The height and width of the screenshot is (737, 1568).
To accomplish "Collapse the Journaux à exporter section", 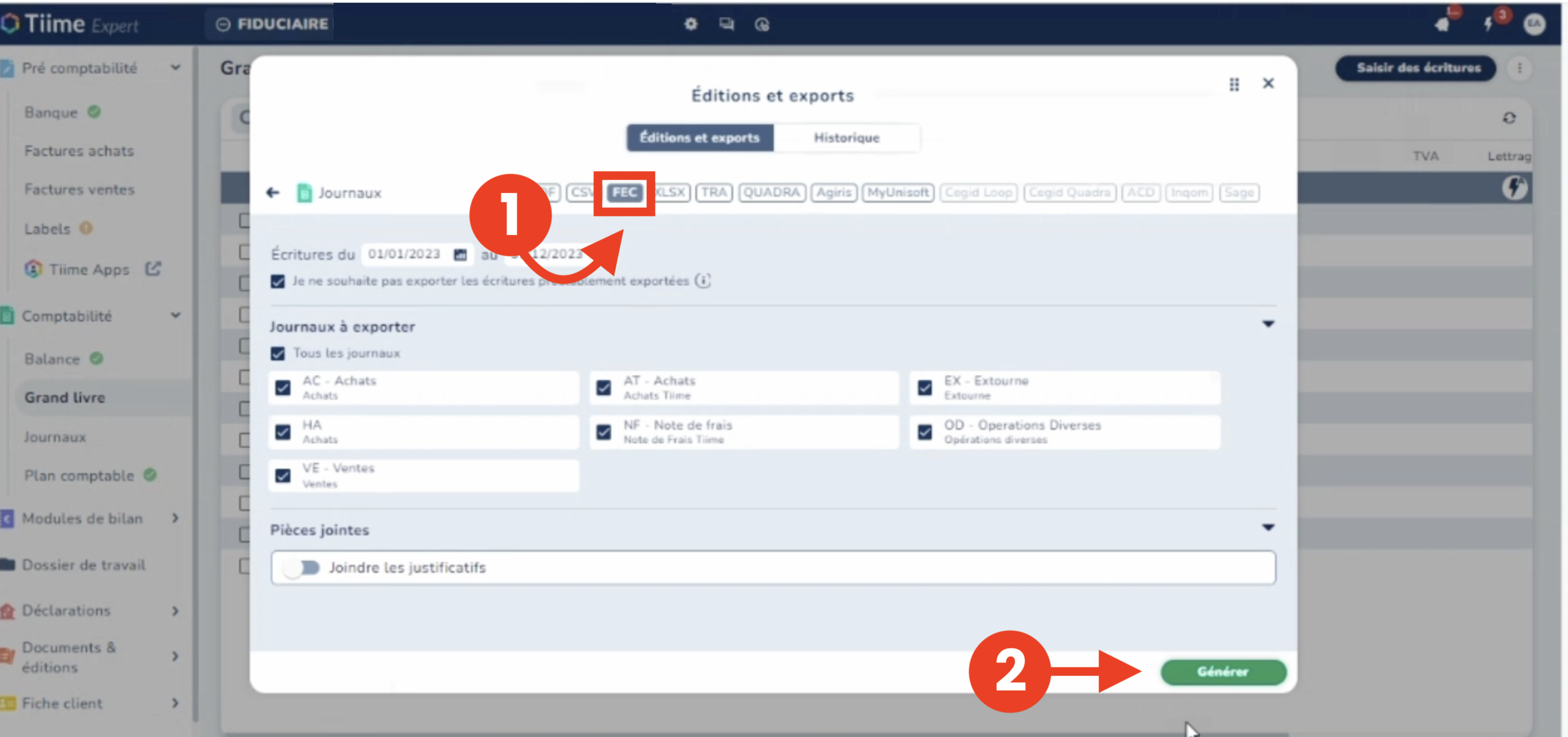I will coord(1268,324).
